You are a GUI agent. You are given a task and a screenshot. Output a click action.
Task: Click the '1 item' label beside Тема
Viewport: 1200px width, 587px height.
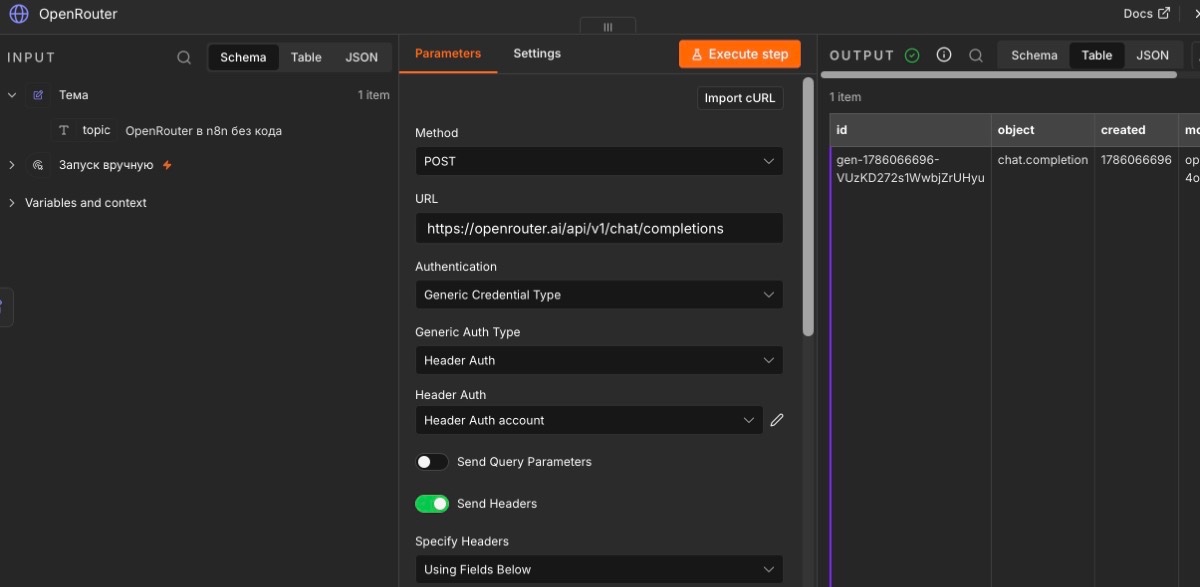click(x=374, y=95)
